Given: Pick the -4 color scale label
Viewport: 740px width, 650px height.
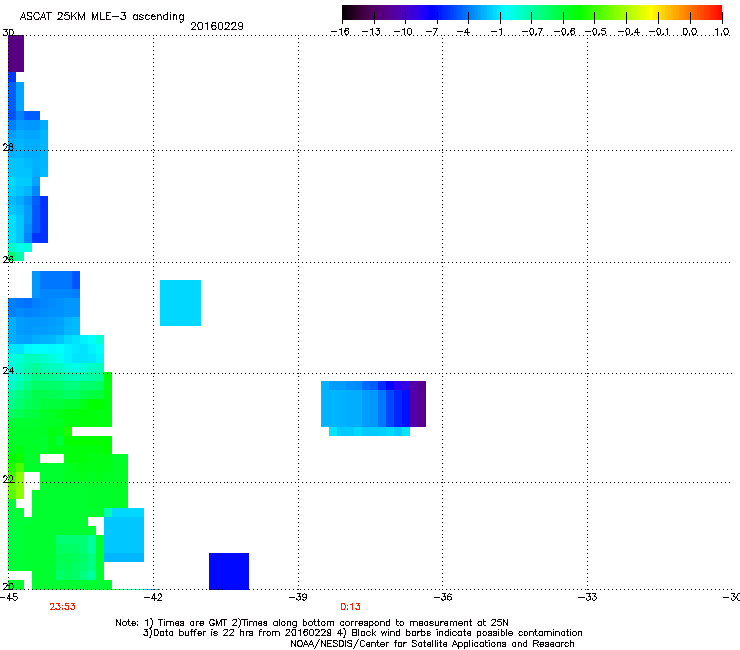Looking at the screenshot, I should [x=463, y=32].
